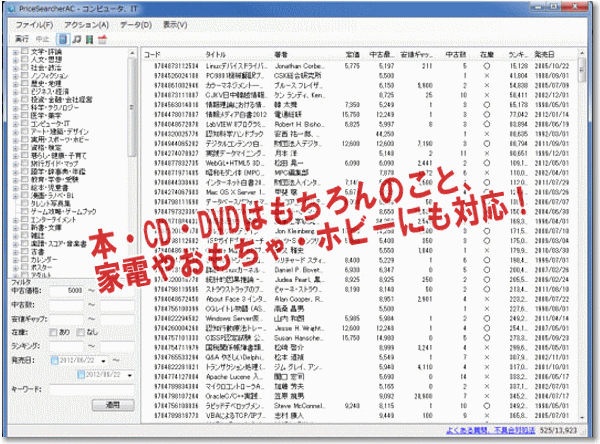Switch to the film strip DVD icon
600x444 pixels.
89,39
